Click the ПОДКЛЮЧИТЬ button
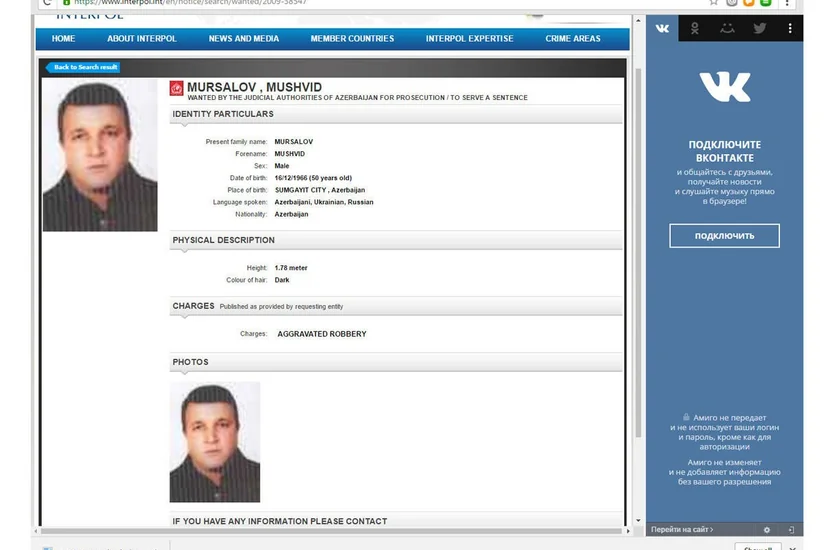 point(725,236)
